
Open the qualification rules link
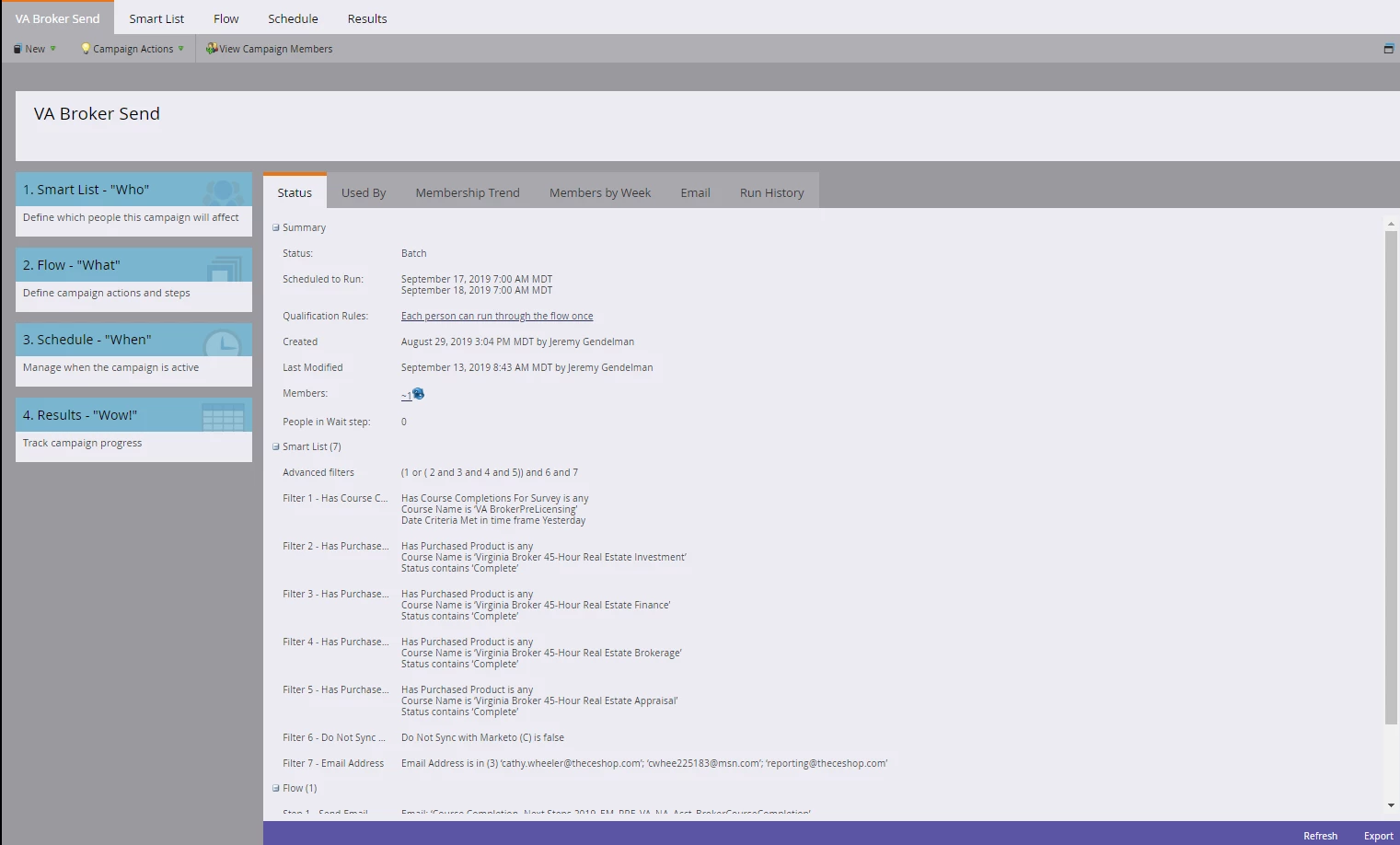[x=497, y=316]
